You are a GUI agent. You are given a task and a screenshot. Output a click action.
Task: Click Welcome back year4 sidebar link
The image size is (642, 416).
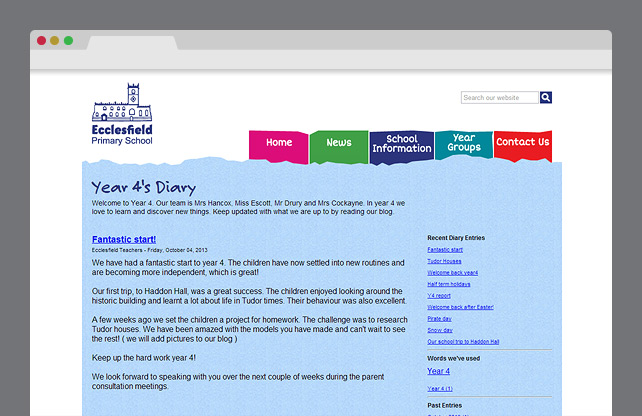[452, 273]
